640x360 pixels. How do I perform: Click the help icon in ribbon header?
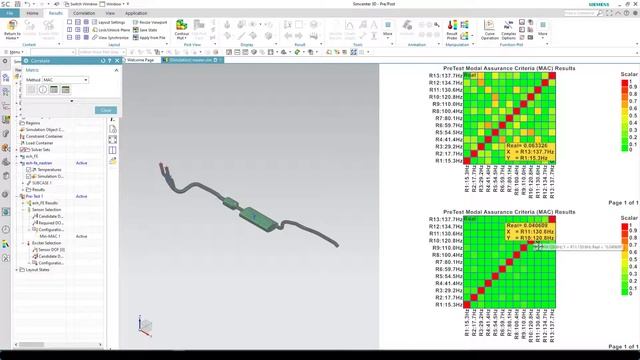(627, 13)
